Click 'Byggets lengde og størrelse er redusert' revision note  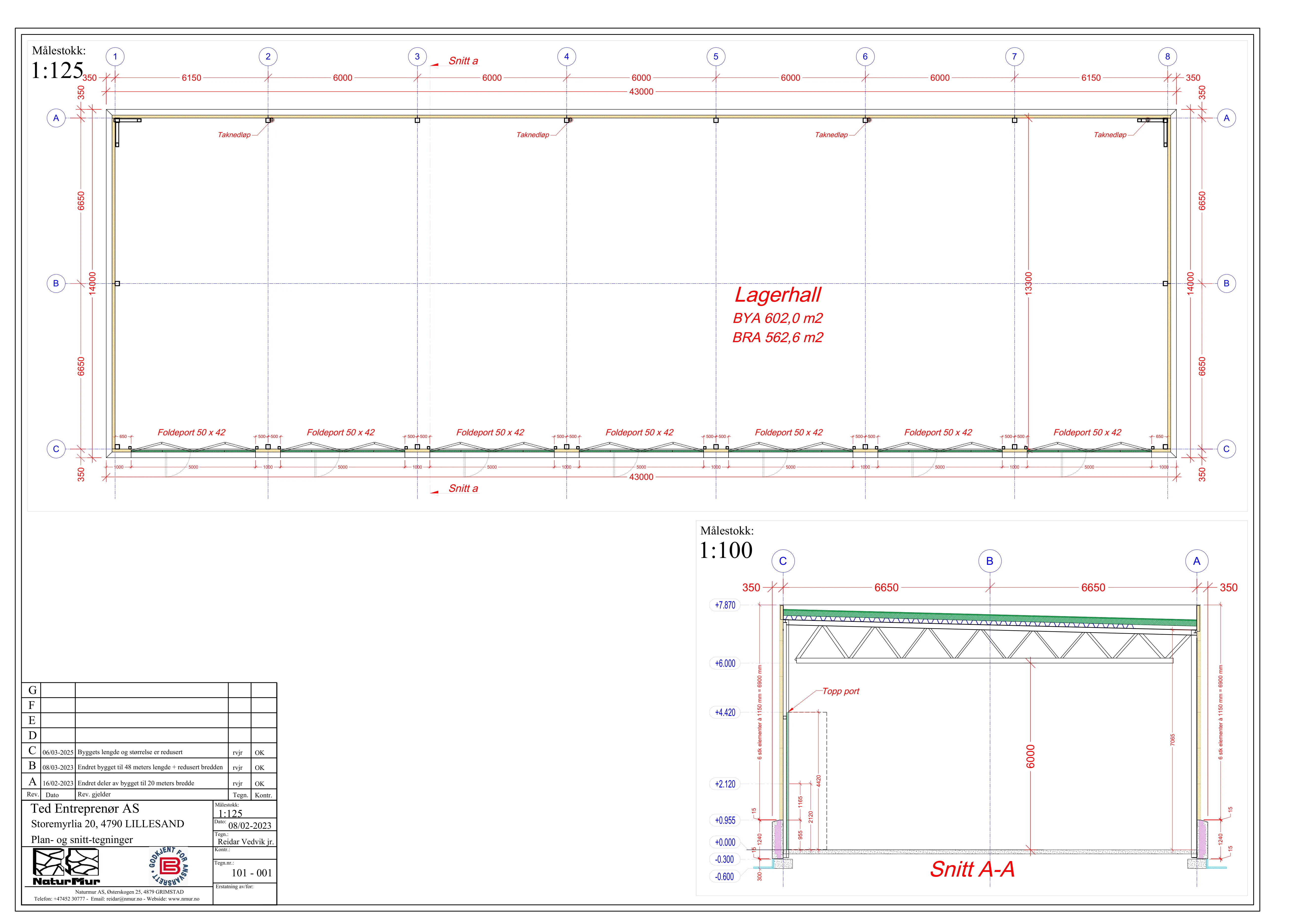coord(130,752)
